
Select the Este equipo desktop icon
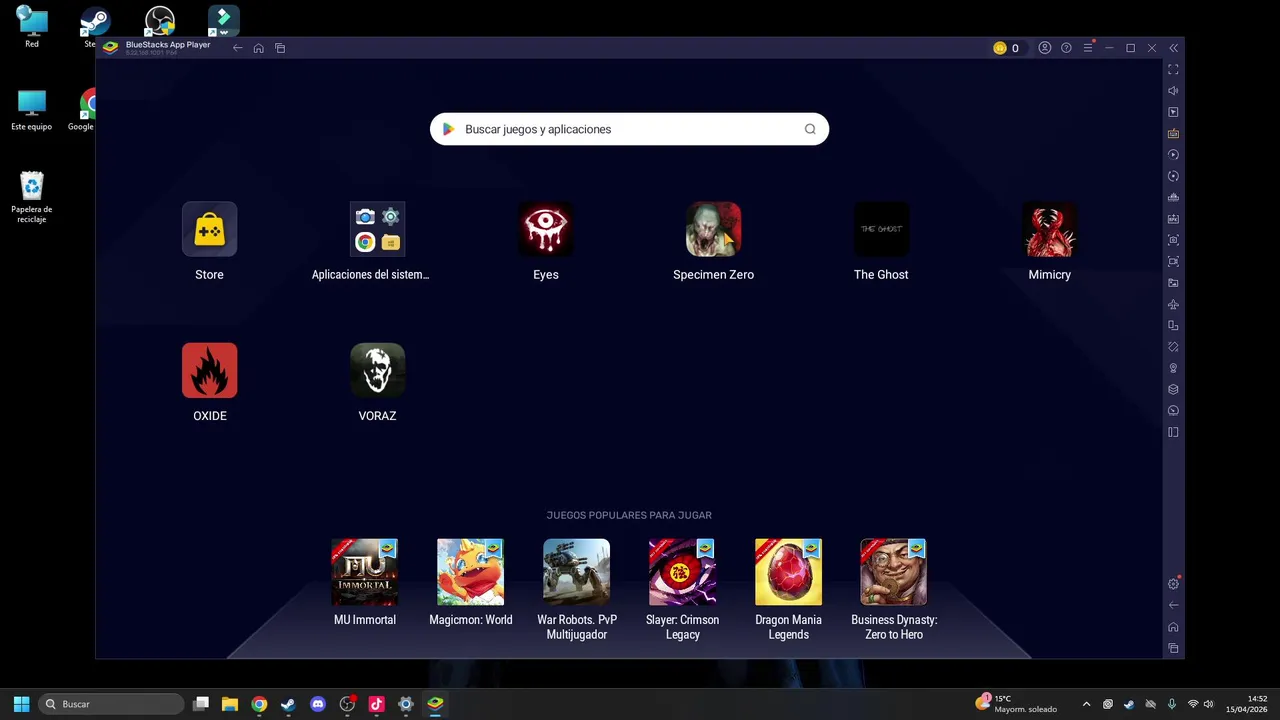[32, 110]
